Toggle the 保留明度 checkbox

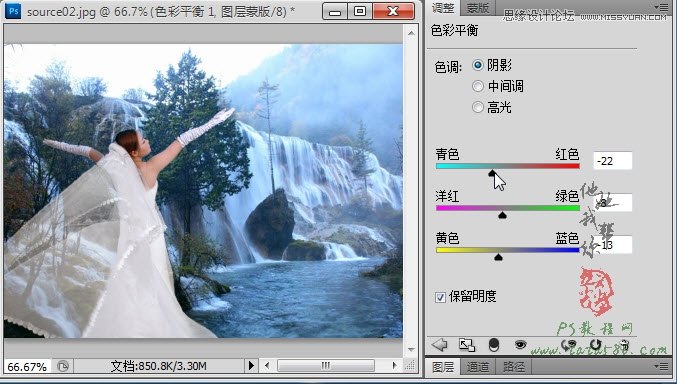(440, 297)
